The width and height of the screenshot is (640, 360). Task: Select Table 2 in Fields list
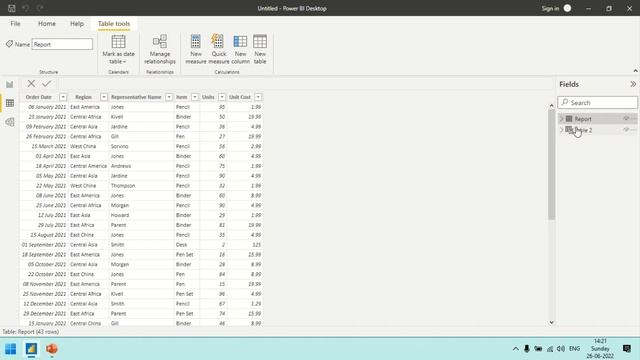583,130
